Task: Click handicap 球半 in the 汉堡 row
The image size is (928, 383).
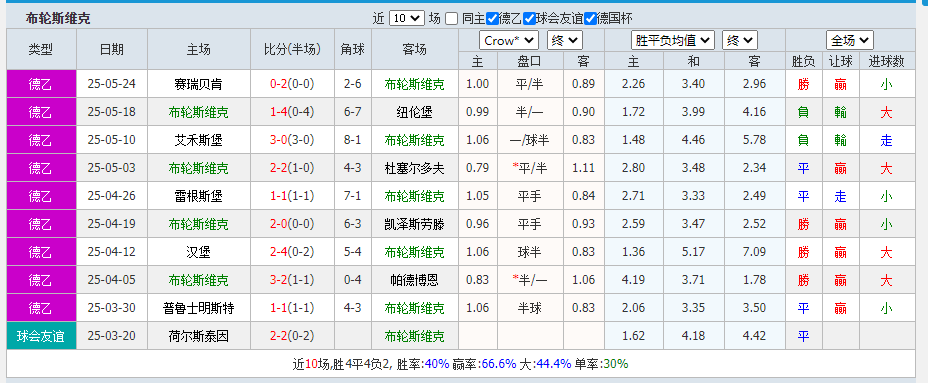Action: 530,252
